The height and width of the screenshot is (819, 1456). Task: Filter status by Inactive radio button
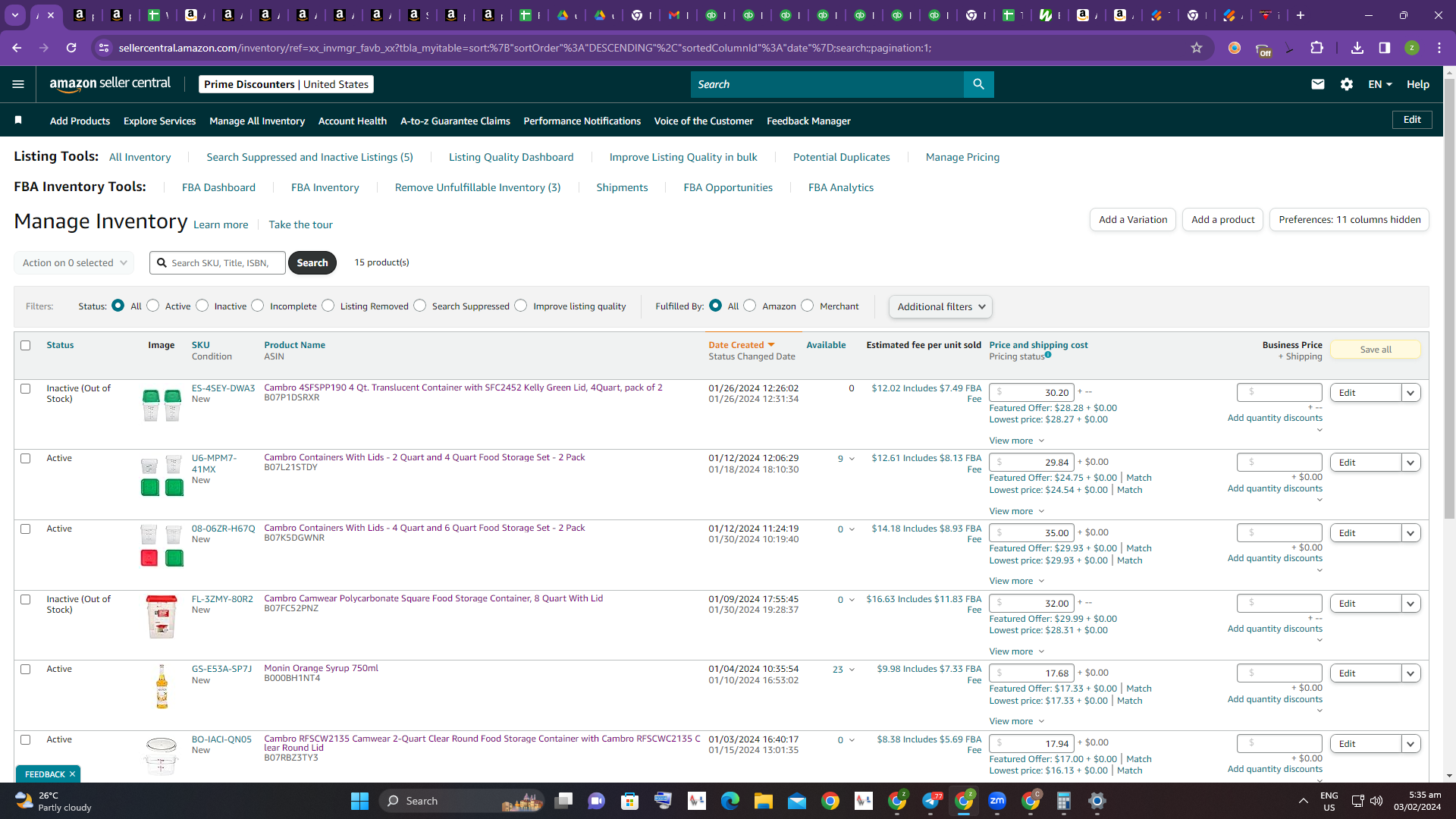tap(202, 306)
